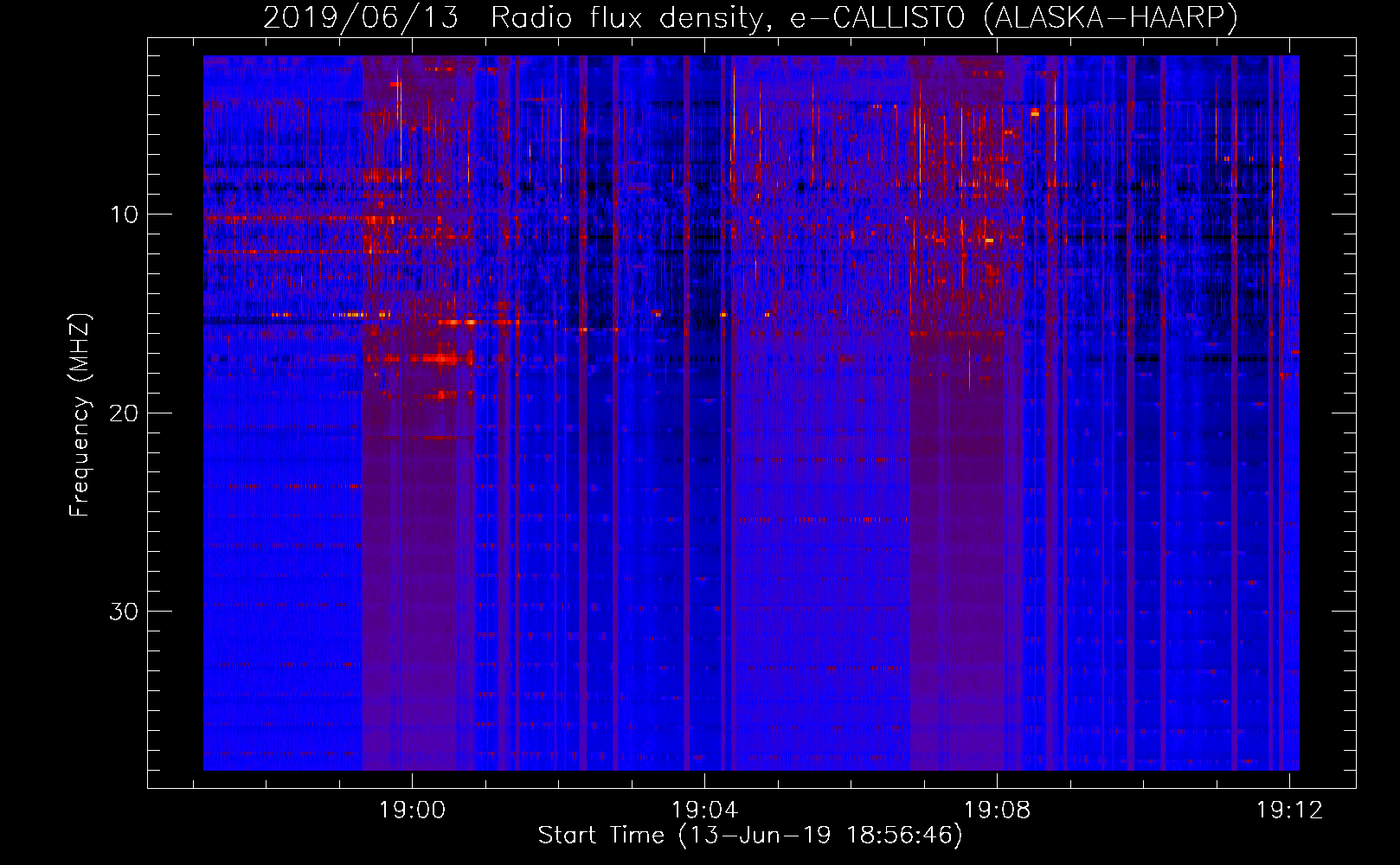
Task: Click the '19:00' time tick label
Action: [x=413, y=810]
